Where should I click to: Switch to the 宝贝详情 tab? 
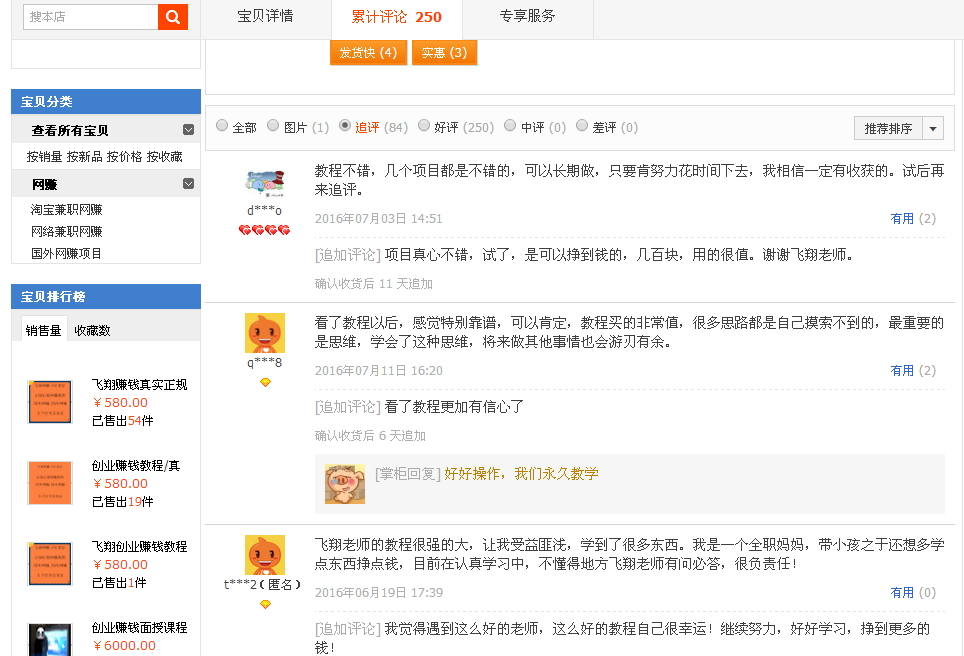tap(265, 17)
